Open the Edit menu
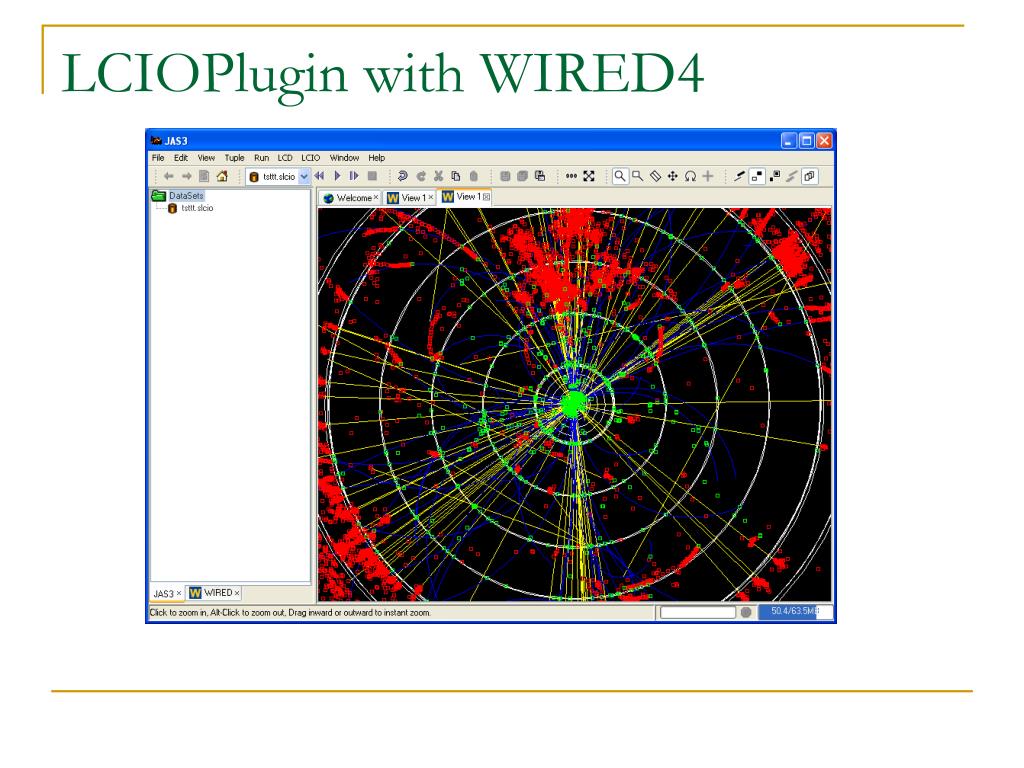This screenshot has height=768, width=1024. (x=181, y=158)
